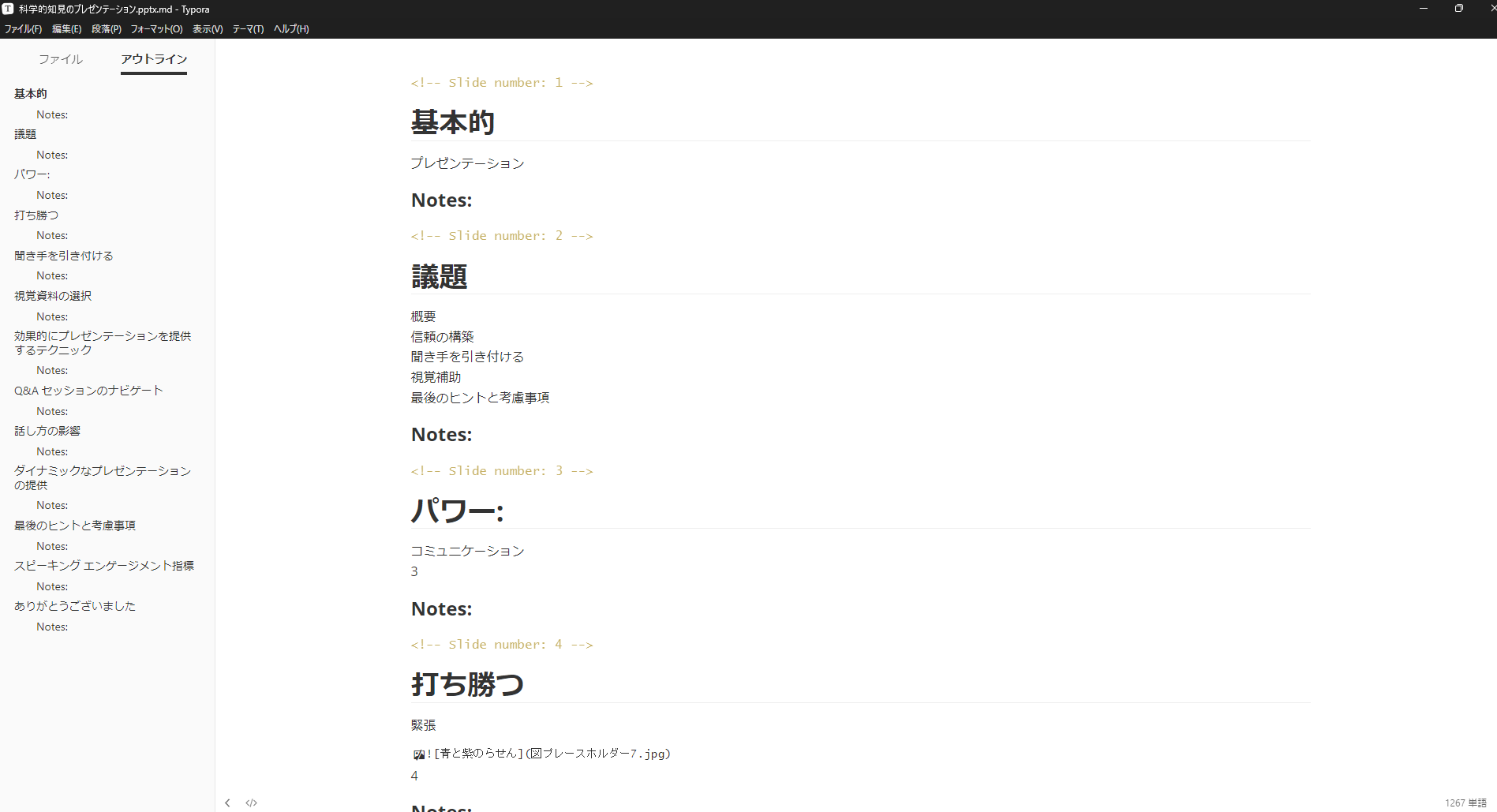
Task: Jump to 議題 heading in the outline
Action: 25,133
